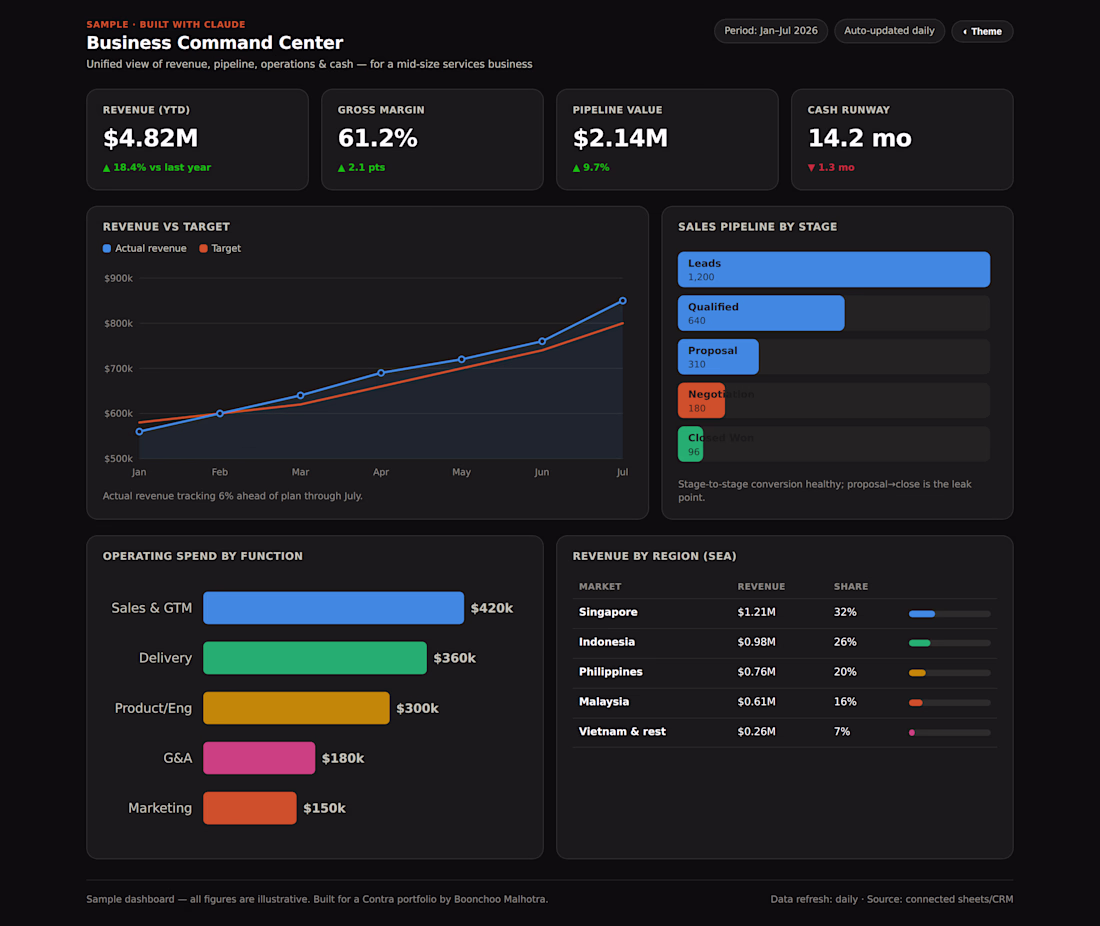Image resolution: width=1100 pixels, height=926 pixels.
Task: Sort by the SHARE column header
Action: pos(851,586)
